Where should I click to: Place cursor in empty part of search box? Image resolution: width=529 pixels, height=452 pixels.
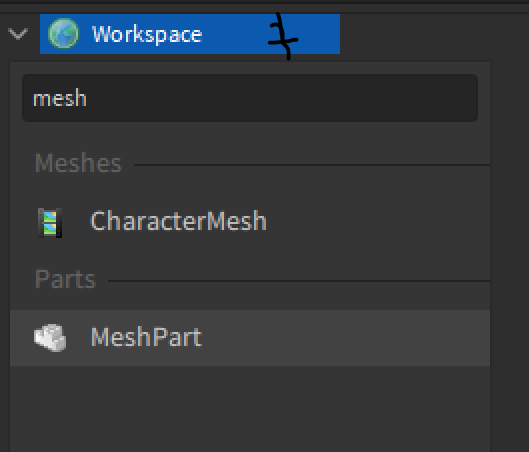[282, 98]
